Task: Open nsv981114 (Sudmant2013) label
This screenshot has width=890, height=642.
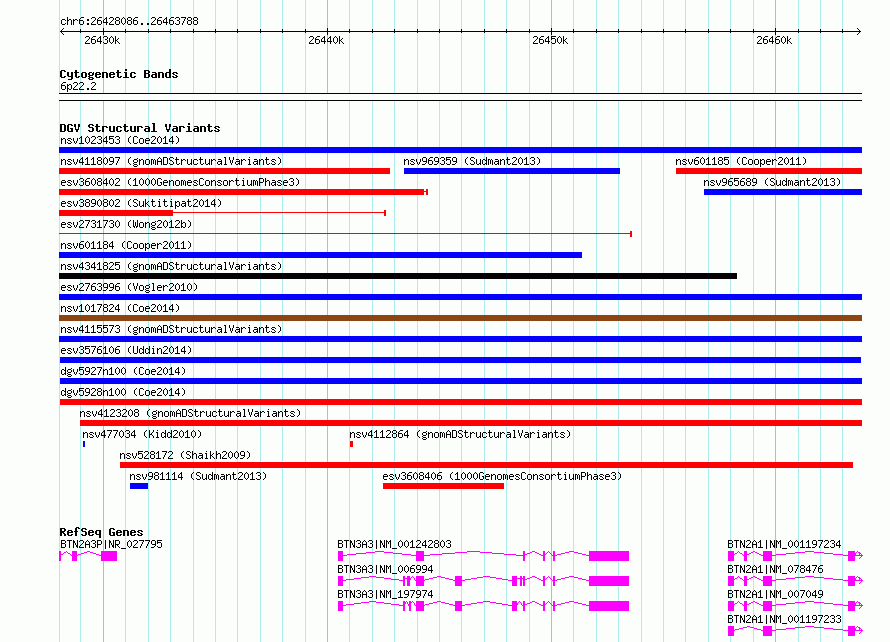Action: (198, 476)
